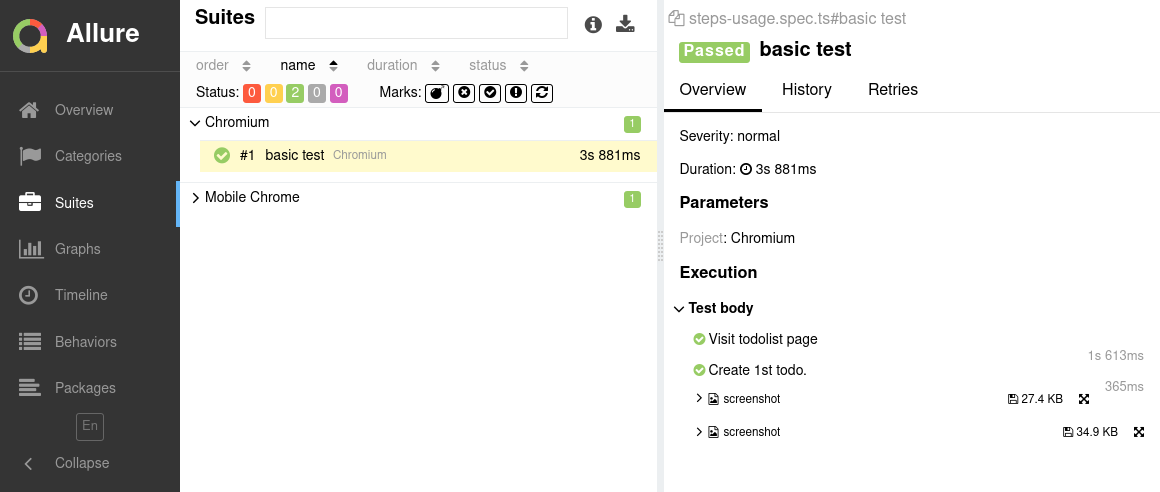The width and height of the screenshot is (1160, 492).
Task: Collapse the Chromium suite
Action: tap(196, 123)
